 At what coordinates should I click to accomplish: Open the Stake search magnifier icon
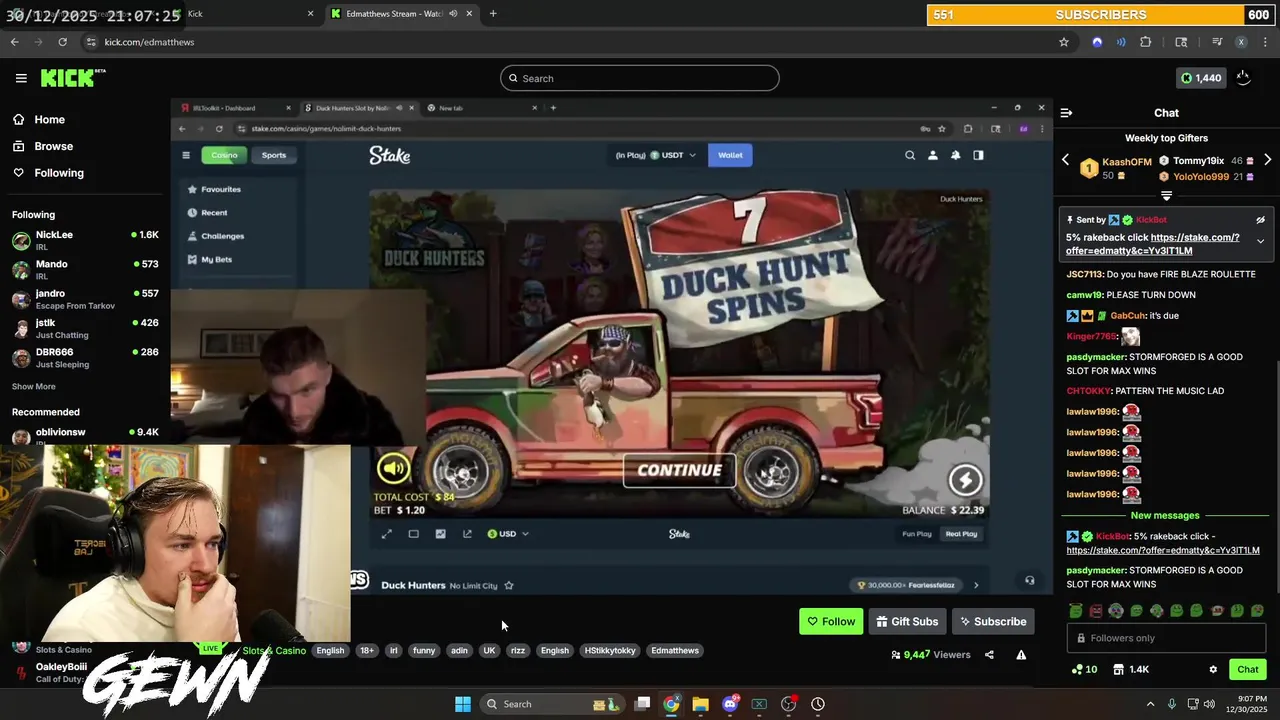tap(910, 155)
